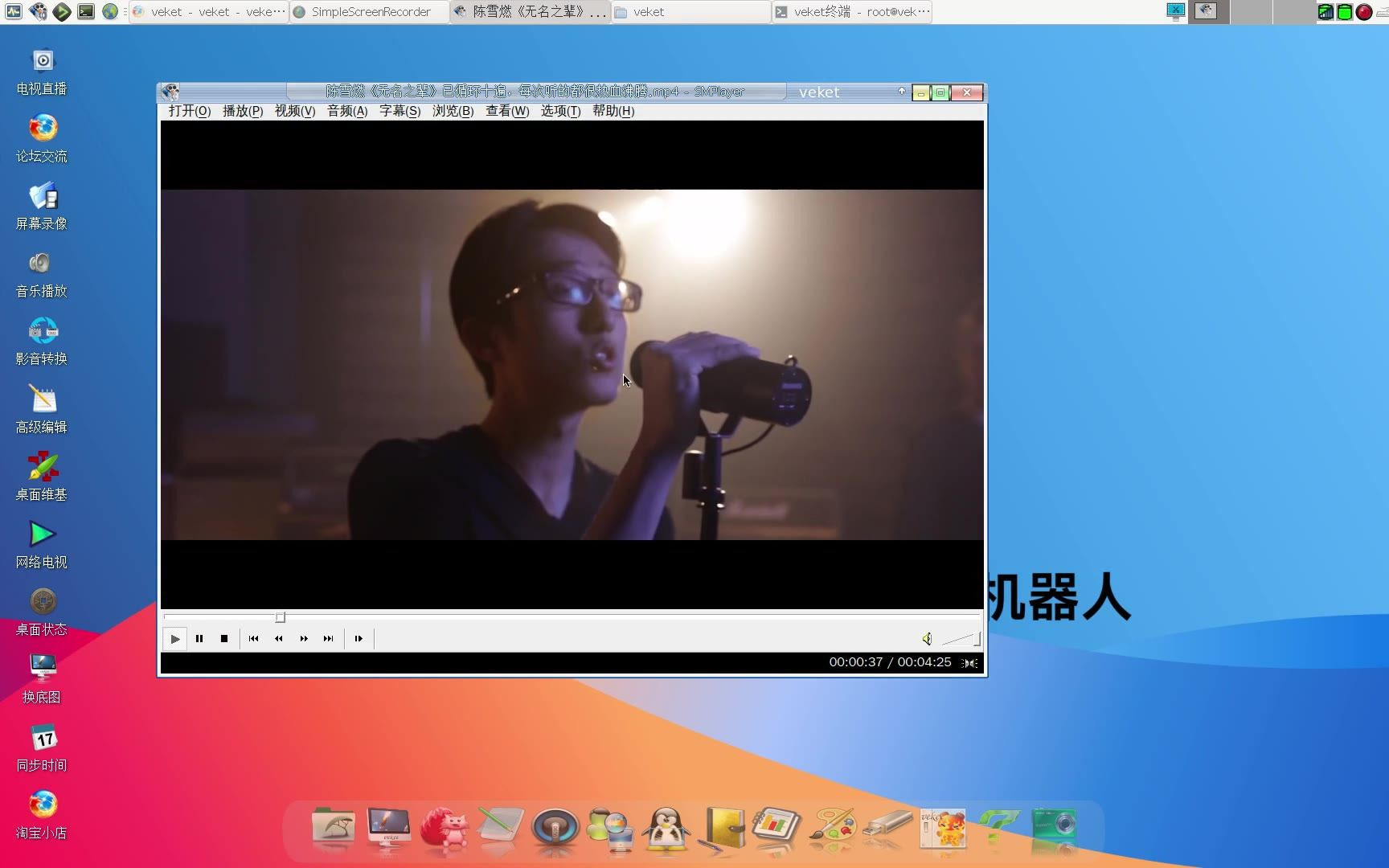Screen dimensions: 1389x868
Task: Open the 视频(V) menu
Action: (294, 111)
